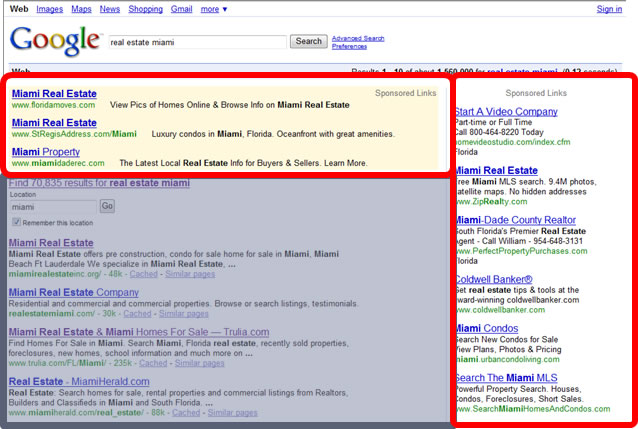
Task: Click the Location input field with 'miami'
Action: (x=53, y=207)
